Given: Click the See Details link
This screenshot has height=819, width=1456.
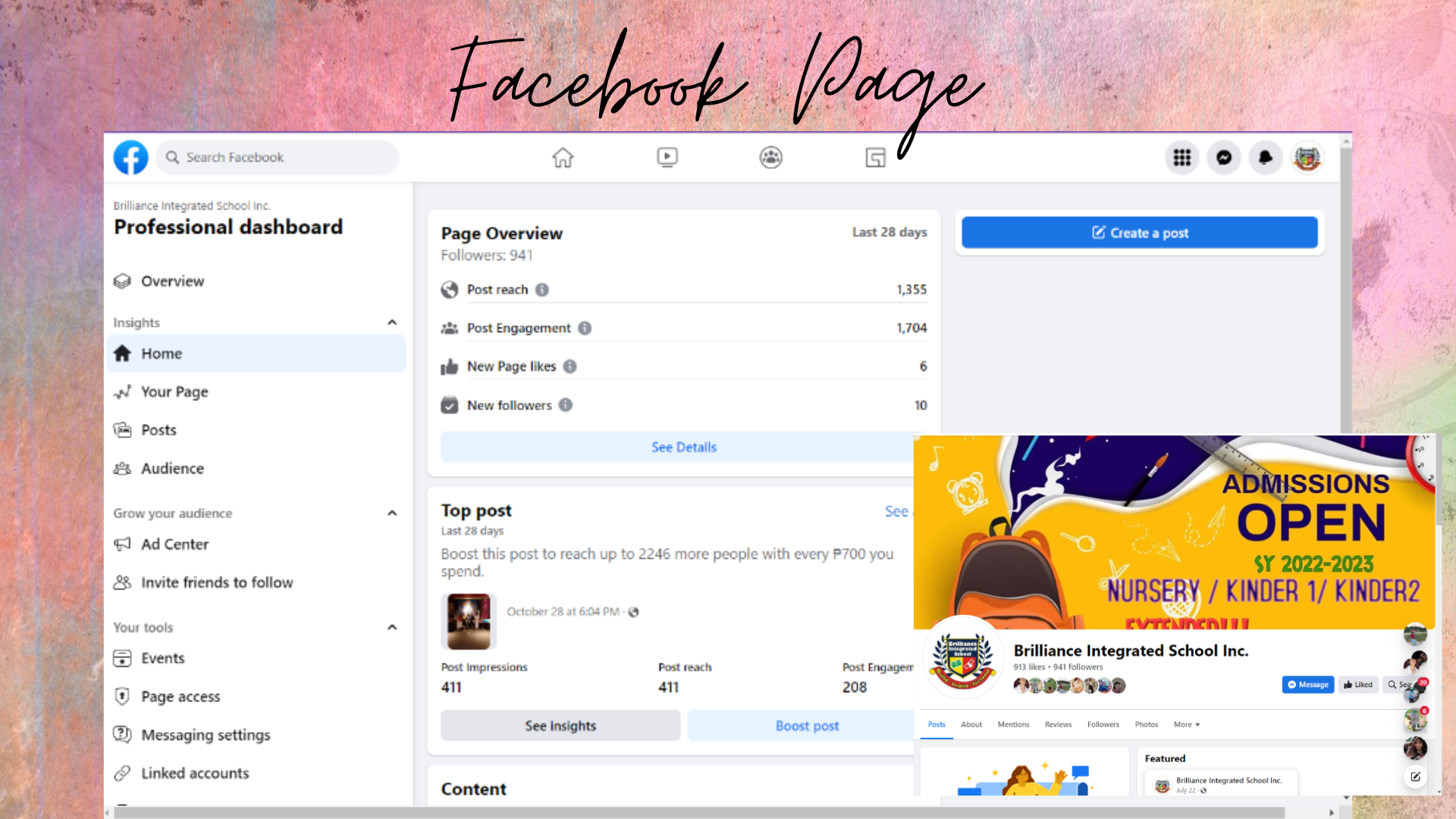Looking at the screenshot, I should (683, 447).
